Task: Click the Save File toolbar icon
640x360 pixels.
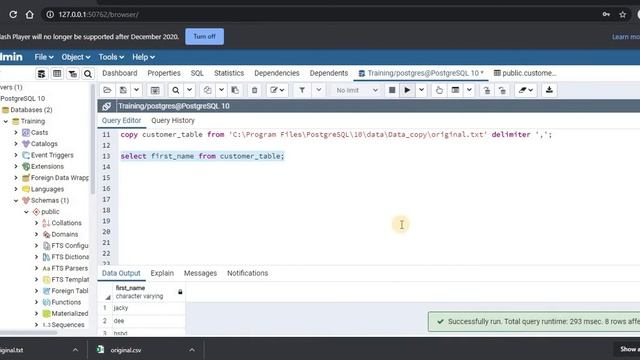Action: 123,90
